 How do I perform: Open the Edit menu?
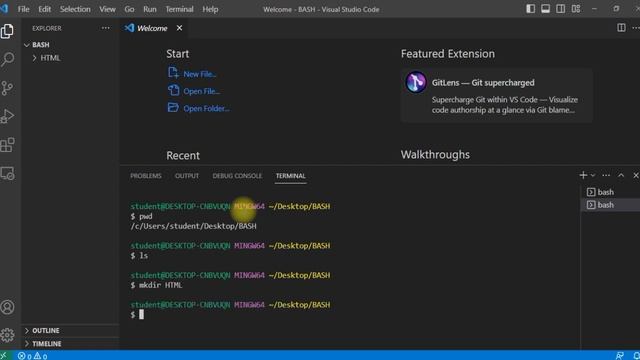[44, 9]
